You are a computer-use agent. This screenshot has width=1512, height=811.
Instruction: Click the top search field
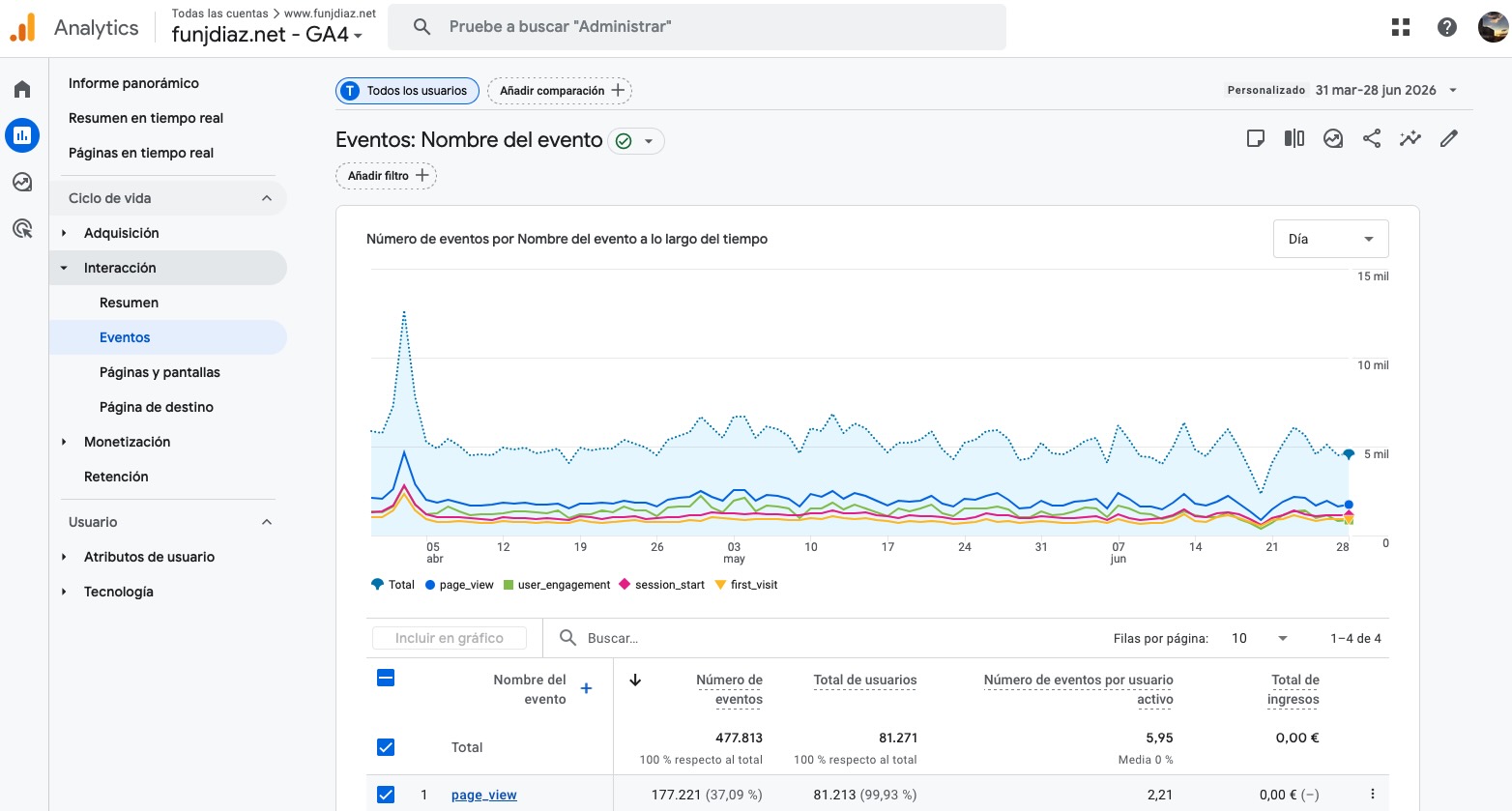pyautogui.click(x=696, y=27)
